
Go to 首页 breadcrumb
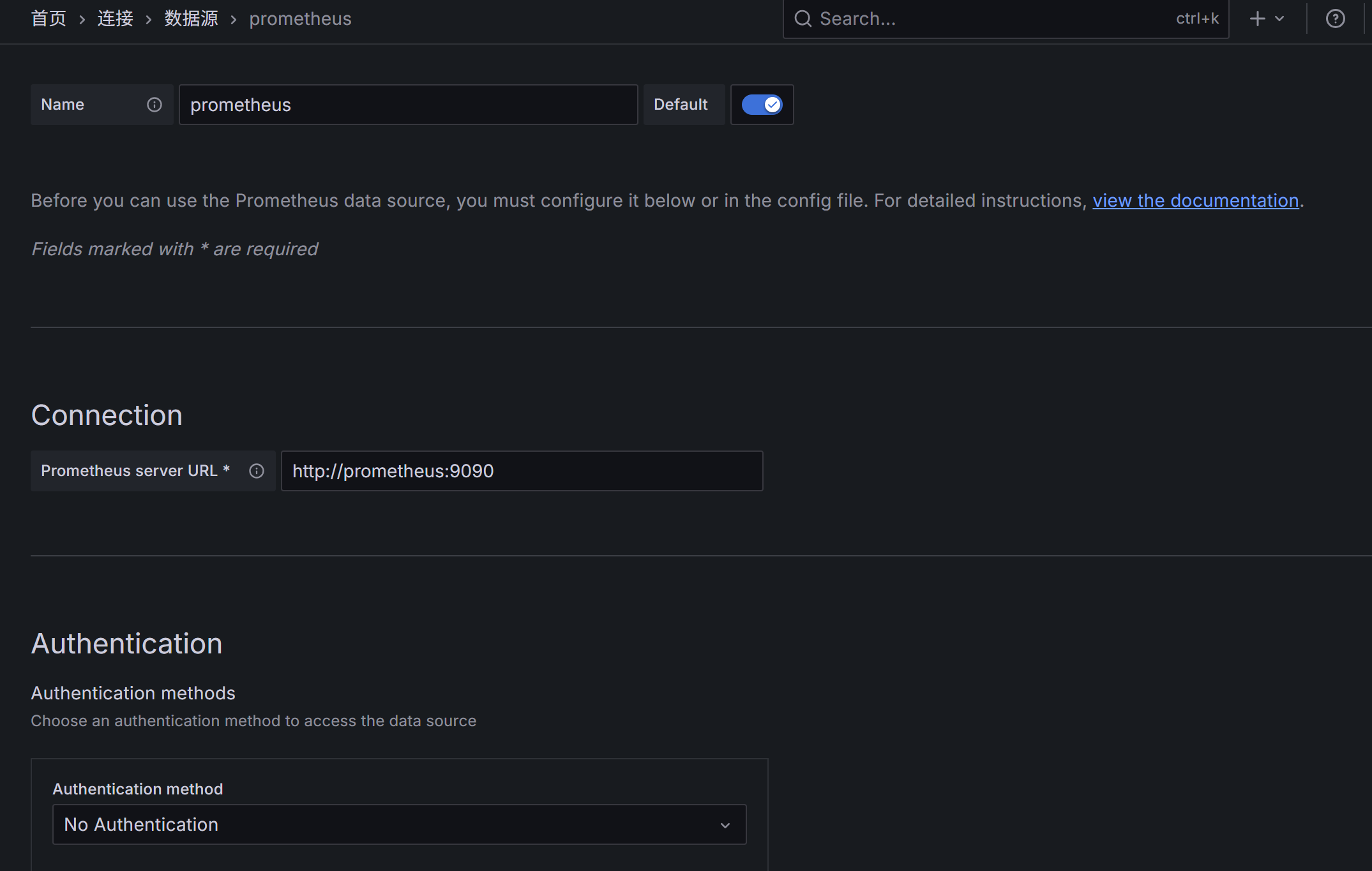click(x=49, y=19)
